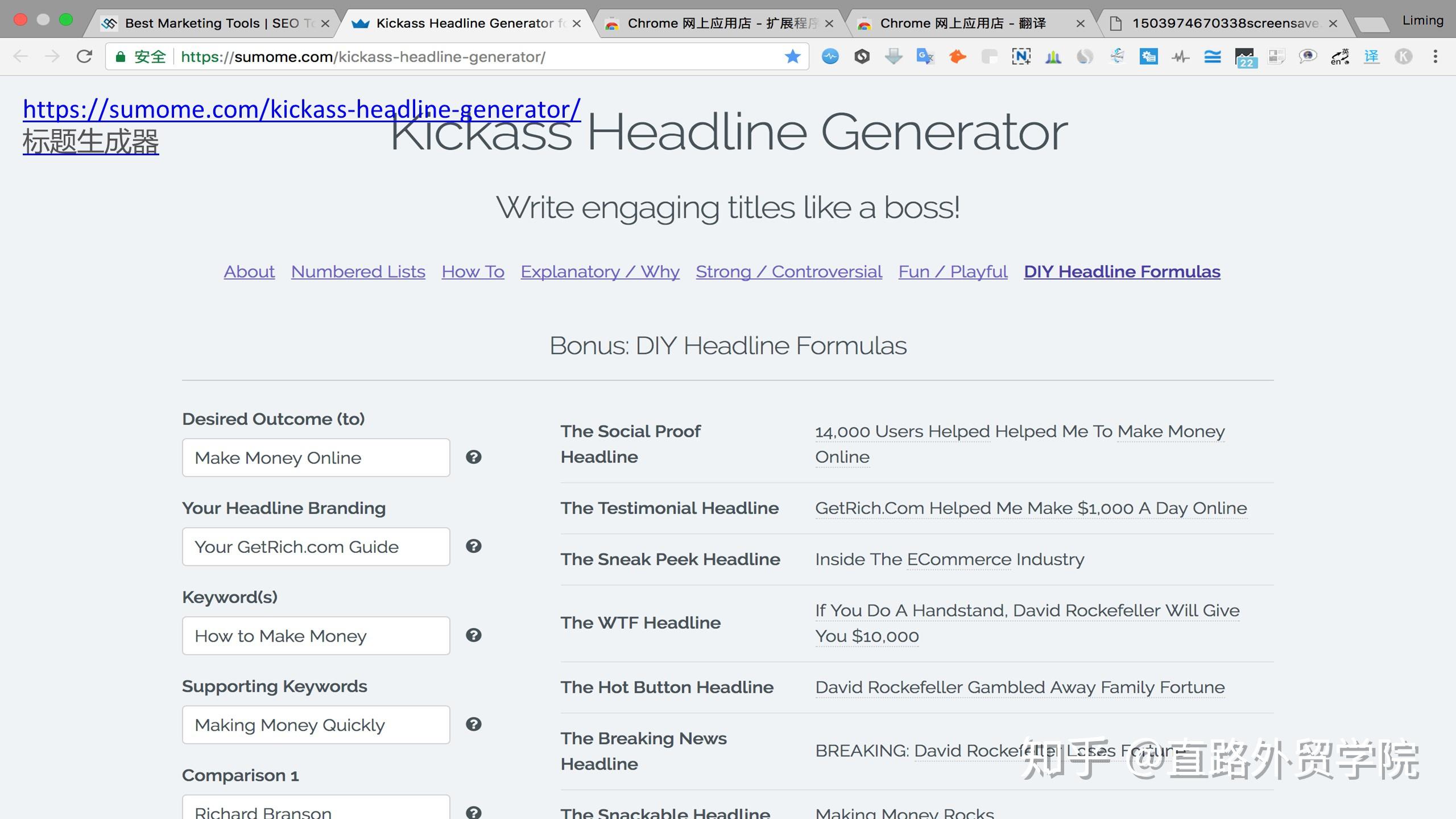
Task: Open the gray circular K extension
Action: tap(1403, 56)
